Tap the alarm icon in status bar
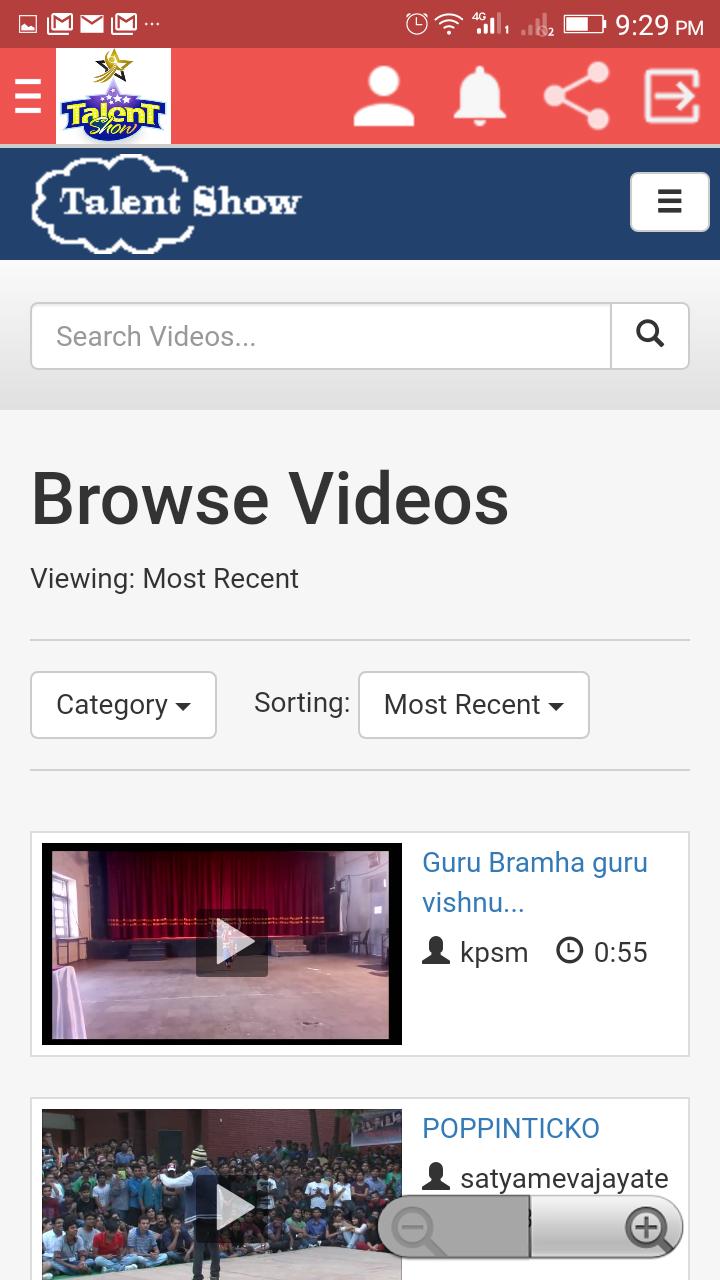The width and height of the screenshot is (720, 1280). tap(417, 23)
